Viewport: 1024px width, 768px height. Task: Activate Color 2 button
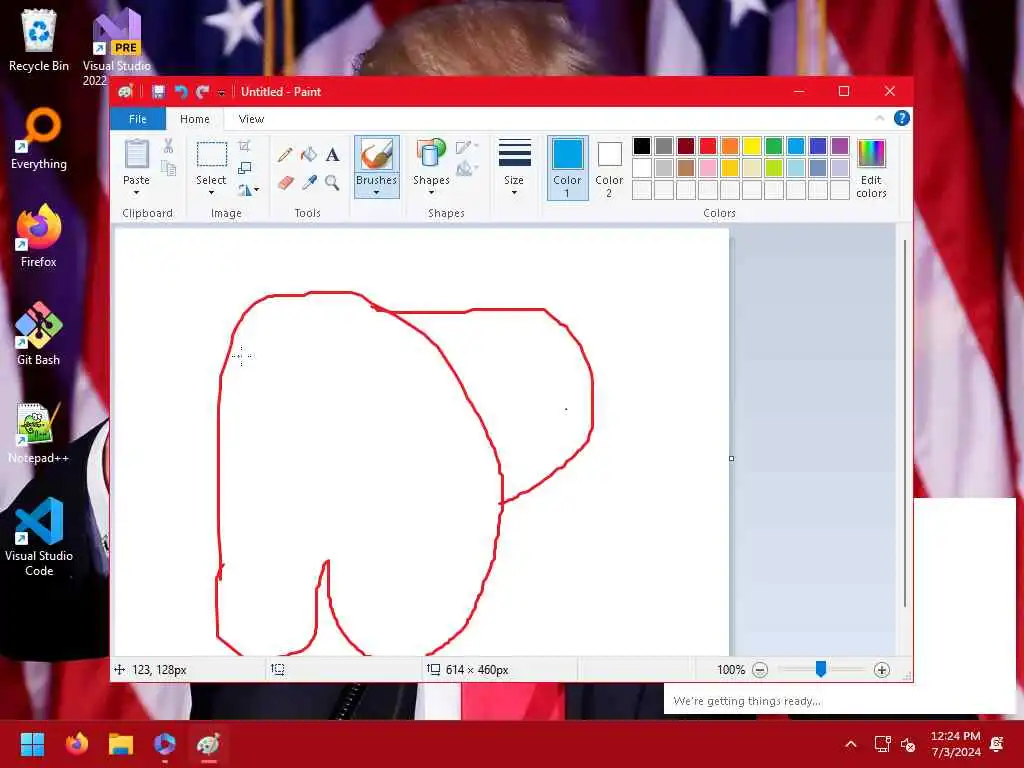[x=609, y=168]
